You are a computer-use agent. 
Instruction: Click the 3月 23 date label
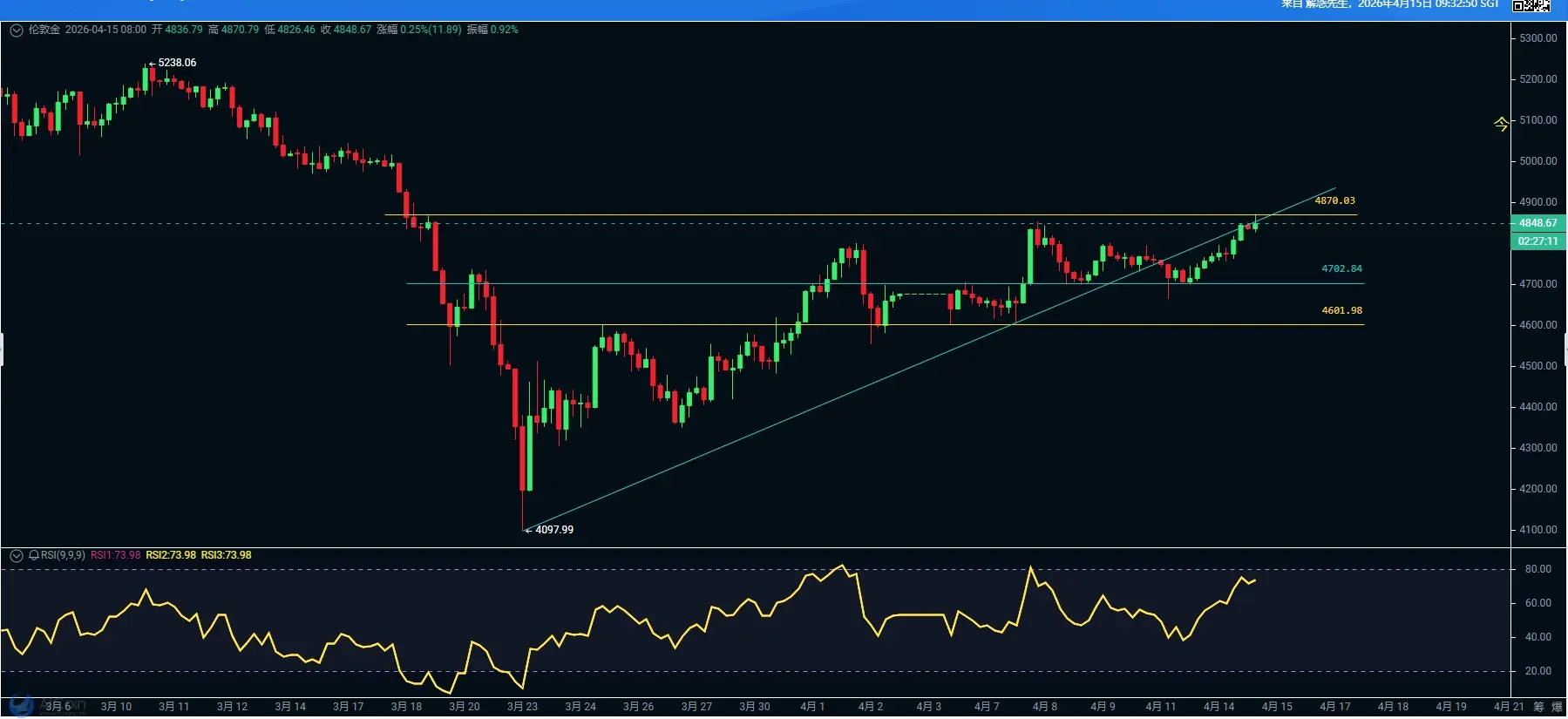[x=522, y=707]
